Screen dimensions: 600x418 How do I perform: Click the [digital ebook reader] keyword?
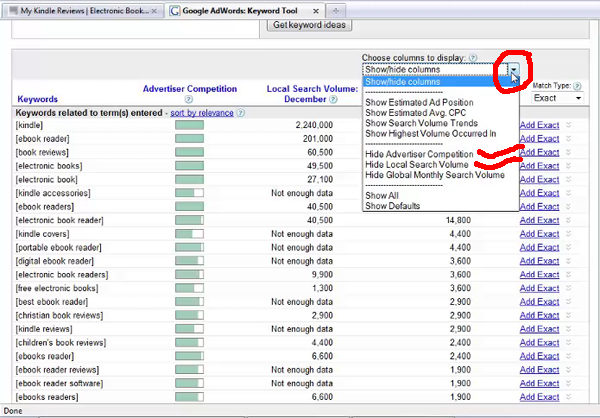(x=54, y=261)
